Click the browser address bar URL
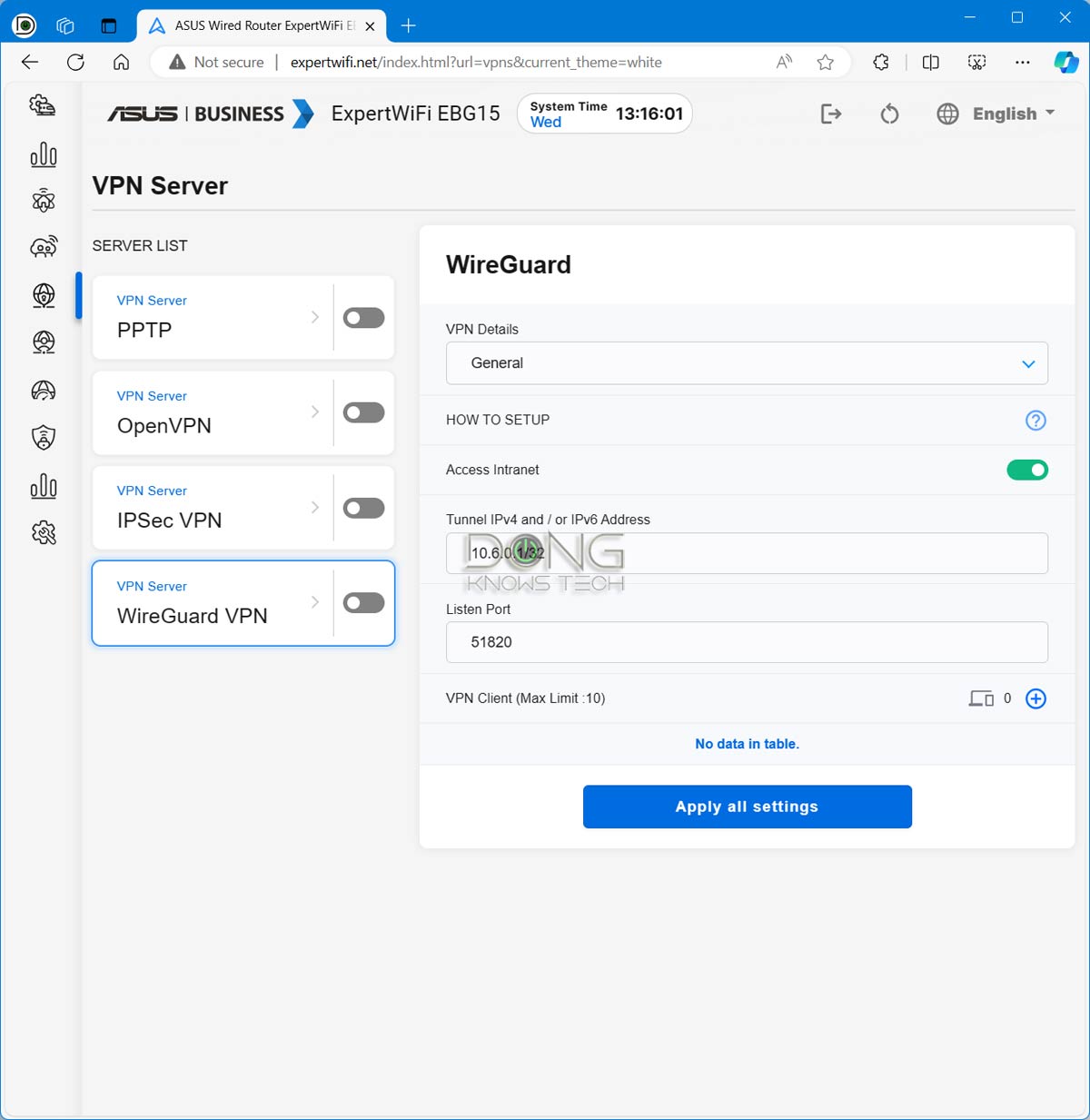Image resolution: width=1090 pixels, height=1120 pixels. tap(476, 62)
